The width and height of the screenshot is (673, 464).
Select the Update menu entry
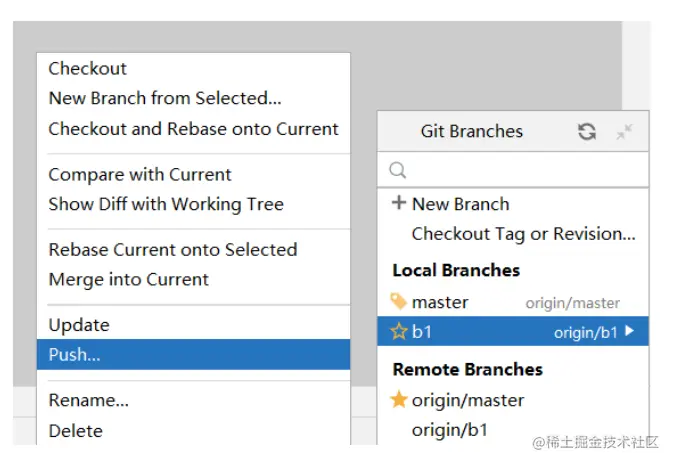pos(79,325)
